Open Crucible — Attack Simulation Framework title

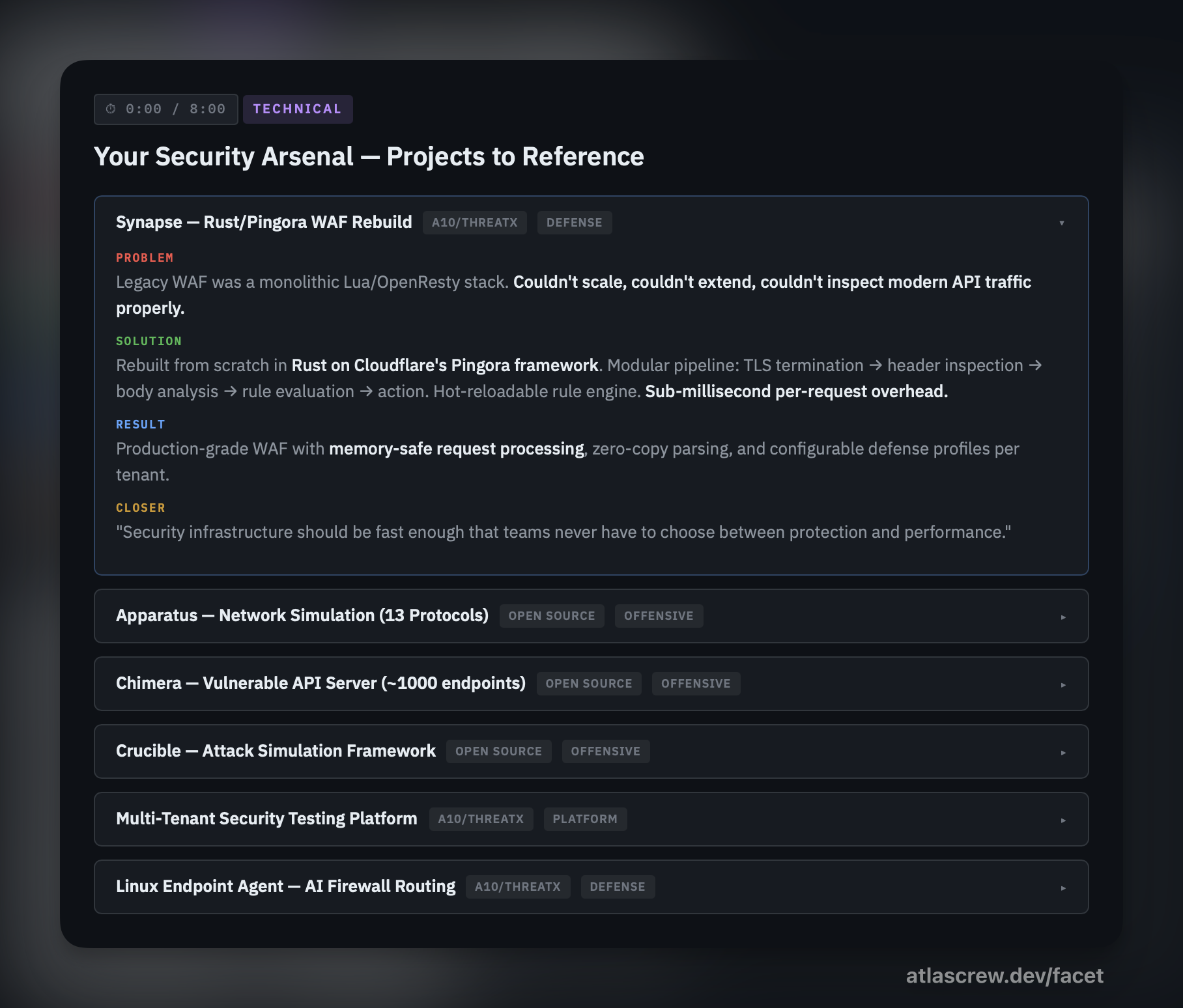(x=276, y=751)
